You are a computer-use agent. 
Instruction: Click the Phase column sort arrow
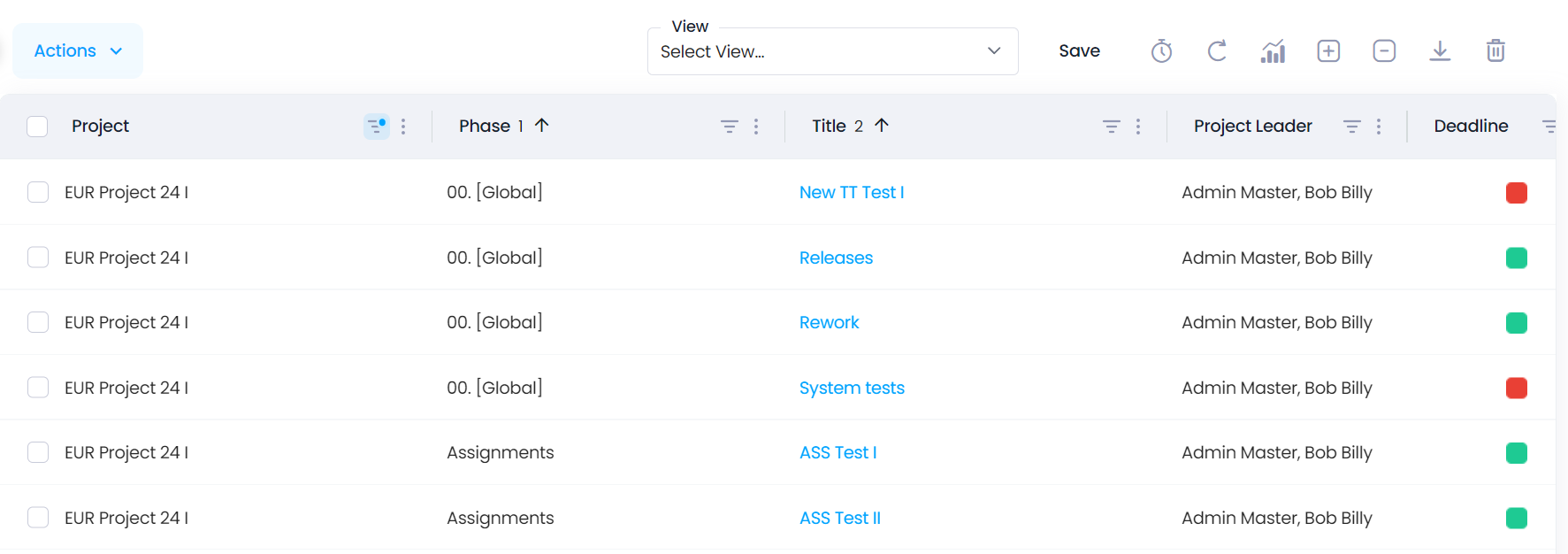pyautogui.click(x=542, y=126)
